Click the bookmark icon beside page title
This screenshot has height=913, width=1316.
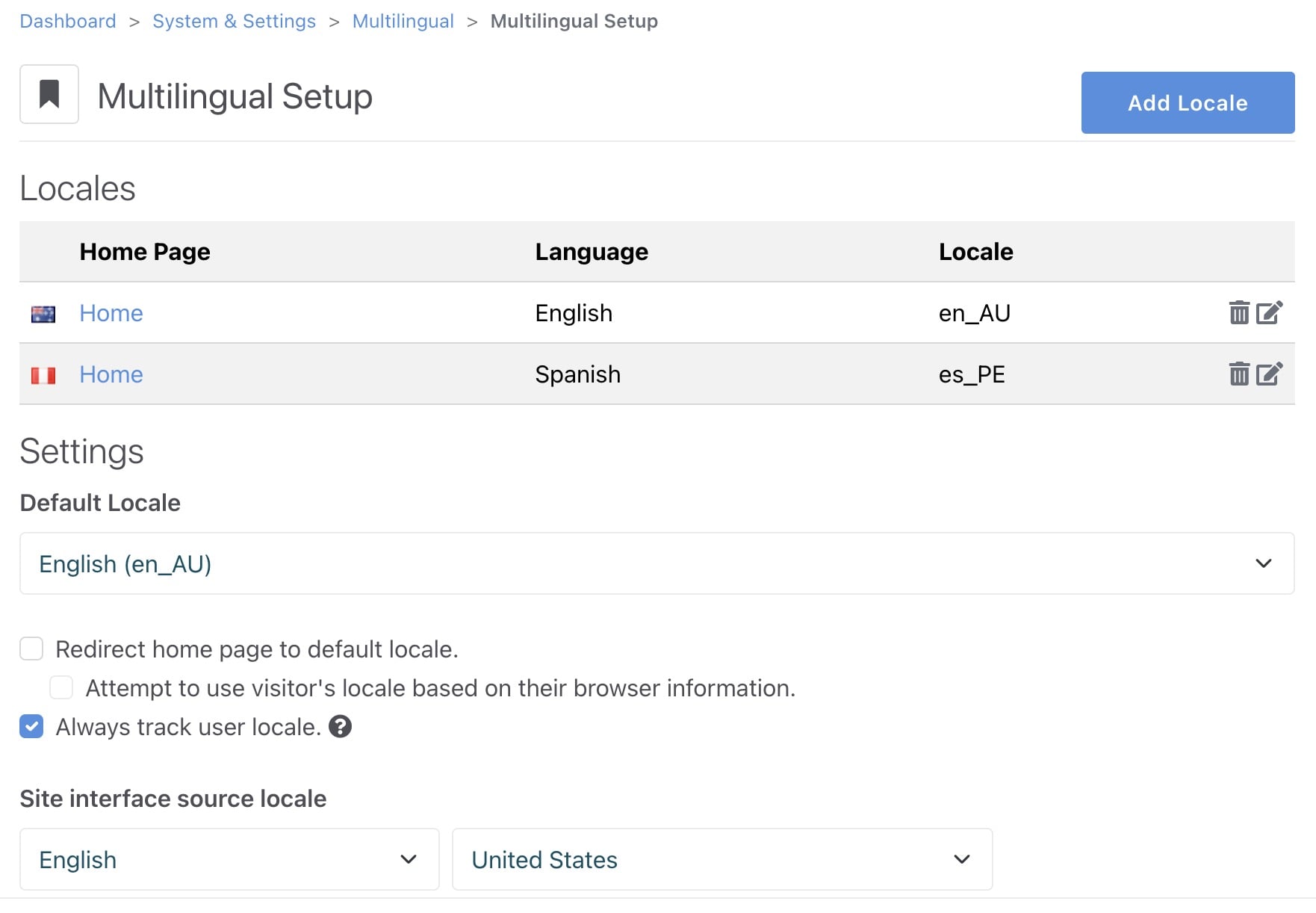click(x=49, y=94)
